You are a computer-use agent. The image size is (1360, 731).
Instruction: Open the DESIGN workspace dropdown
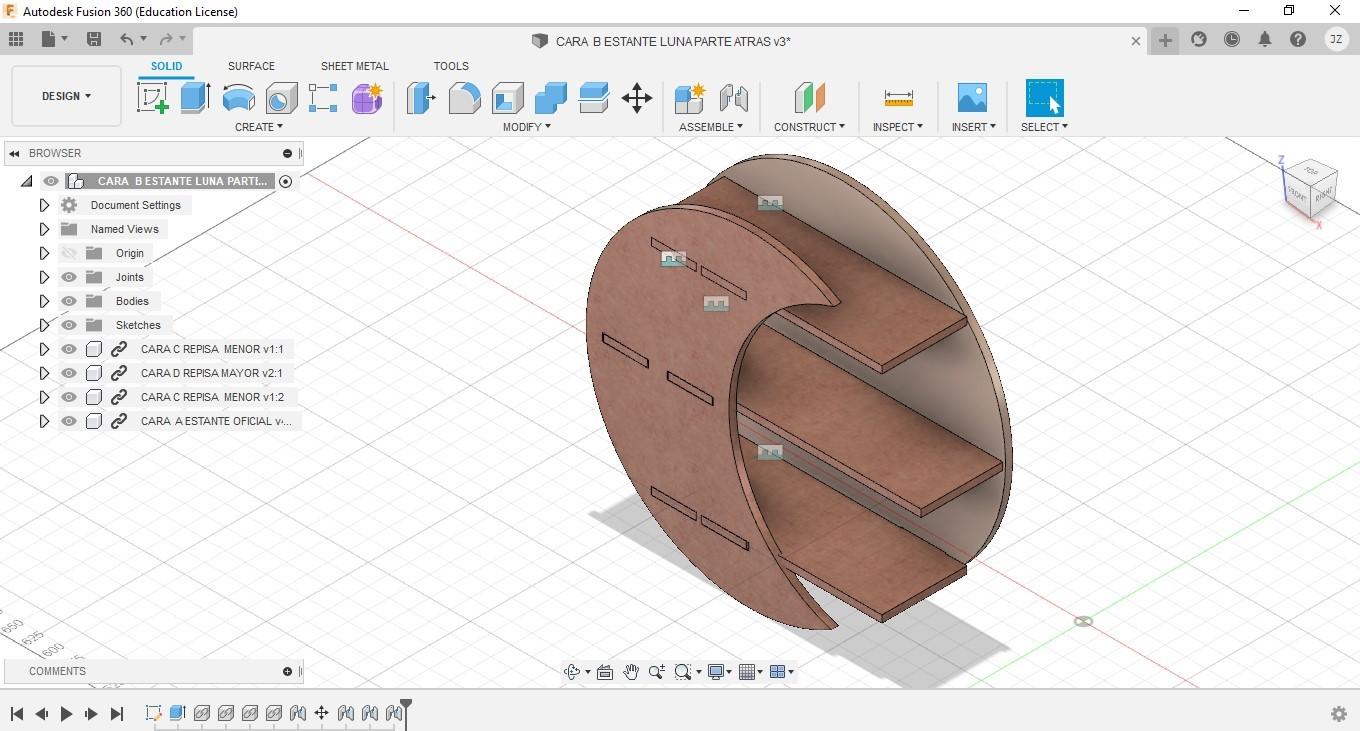point(66,96)
